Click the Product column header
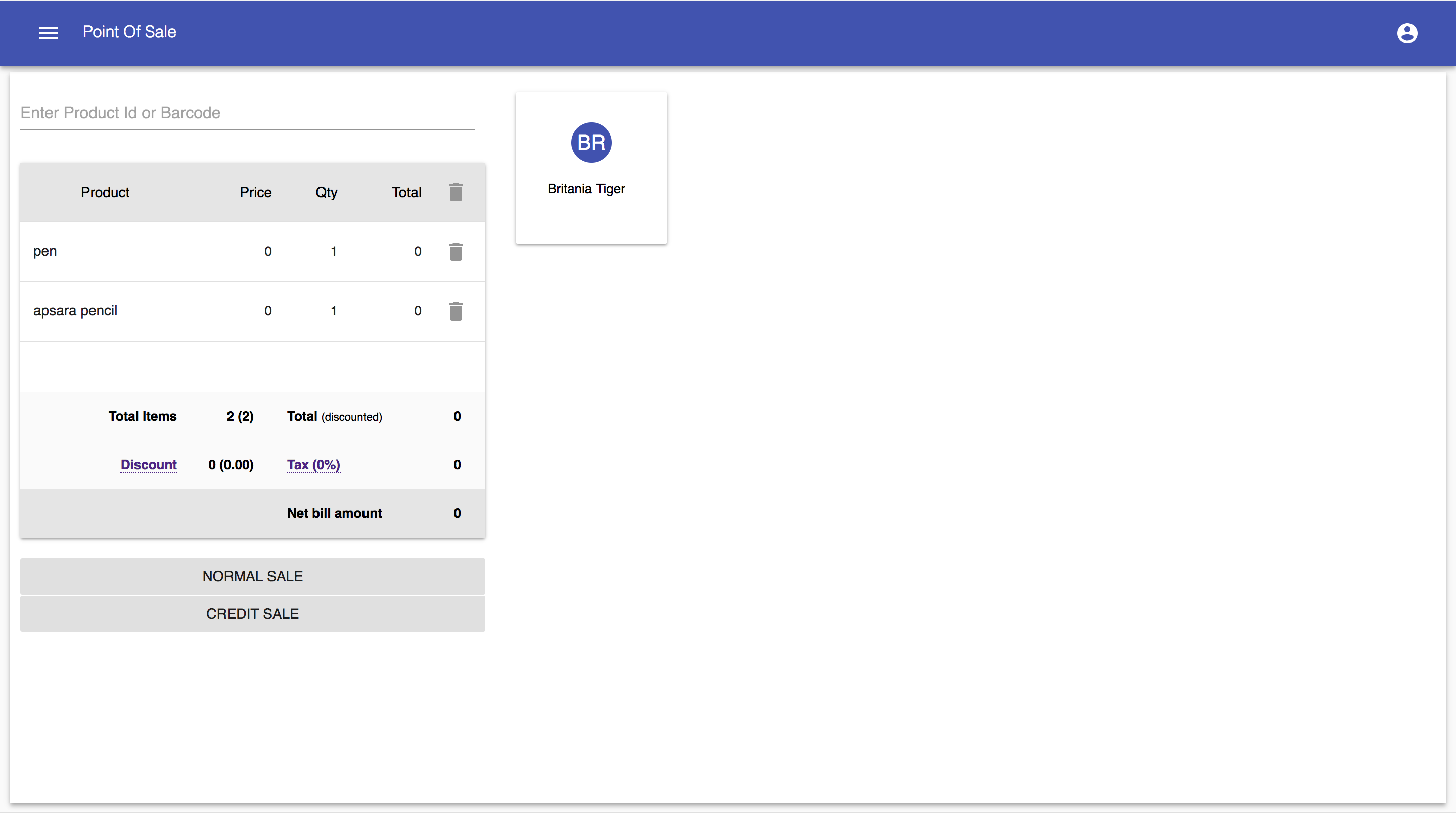Image resolution: width=1456 pixels, height=813 pixels. tap(105, 192)
